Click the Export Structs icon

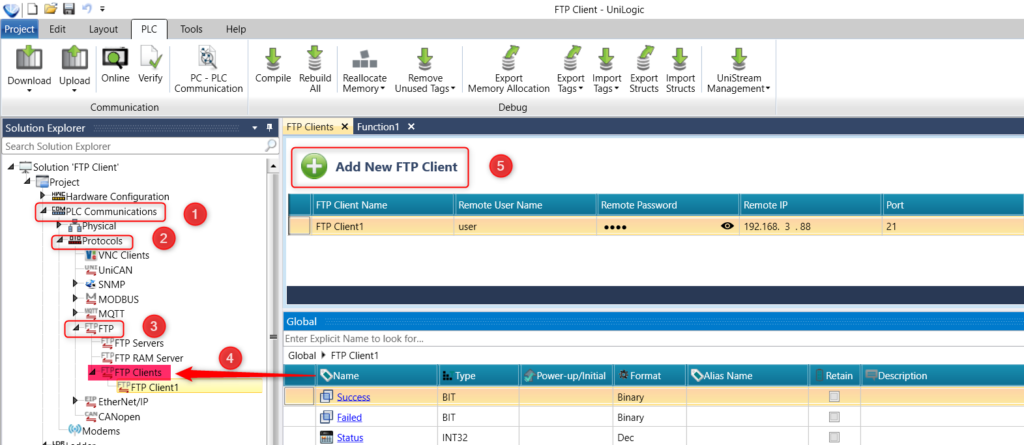point(643,58)
